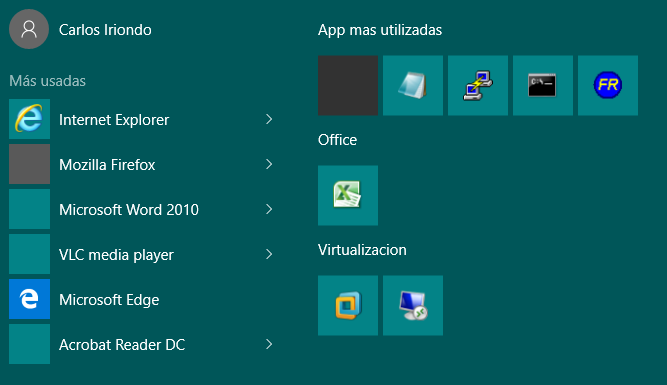Click the user avatar icon
The image size is (667, 385).
[29, 29]
